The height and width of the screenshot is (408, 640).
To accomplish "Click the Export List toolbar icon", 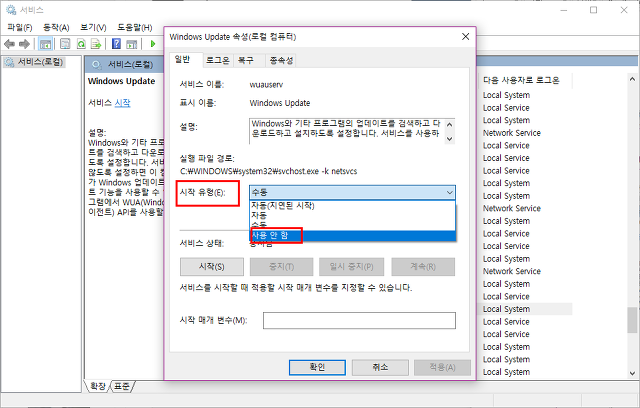I will [x=96, y=43].
